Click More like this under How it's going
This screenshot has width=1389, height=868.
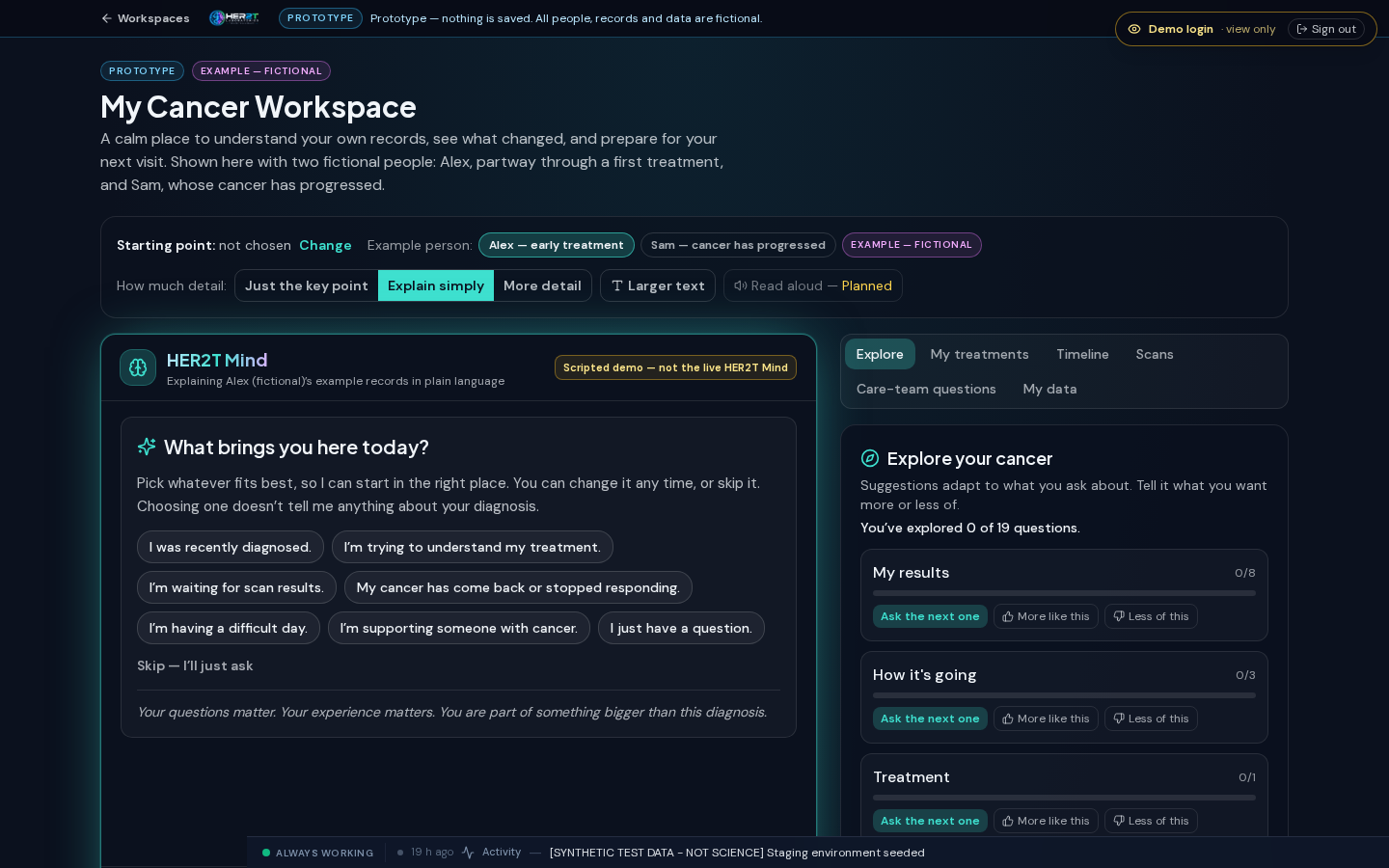point(1046,719)
